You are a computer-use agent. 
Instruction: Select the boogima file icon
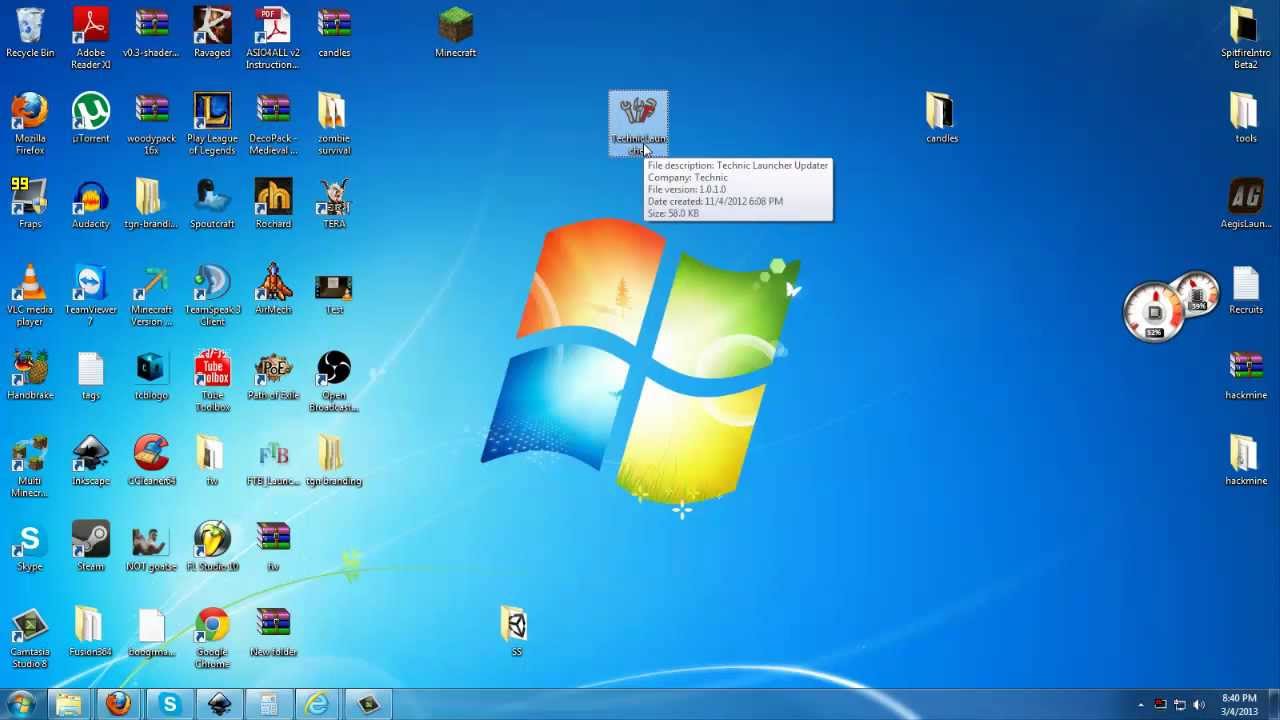point(152,632)
